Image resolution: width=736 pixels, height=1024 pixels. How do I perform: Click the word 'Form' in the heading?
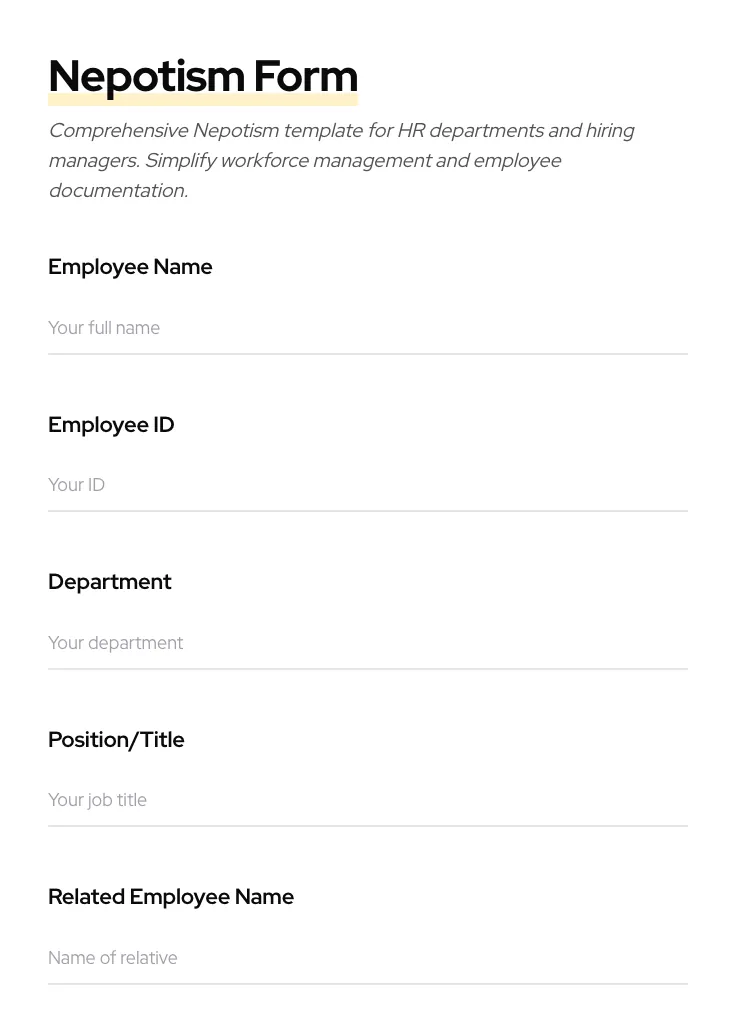tap(305, 77)
